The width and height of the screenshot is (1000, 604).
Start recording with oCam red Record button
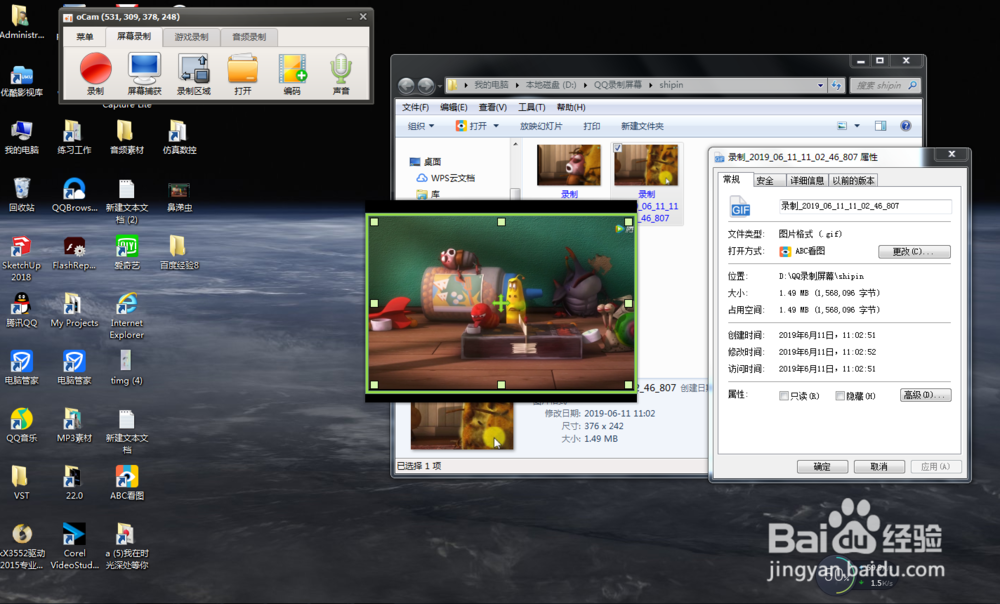coord(96,69)
